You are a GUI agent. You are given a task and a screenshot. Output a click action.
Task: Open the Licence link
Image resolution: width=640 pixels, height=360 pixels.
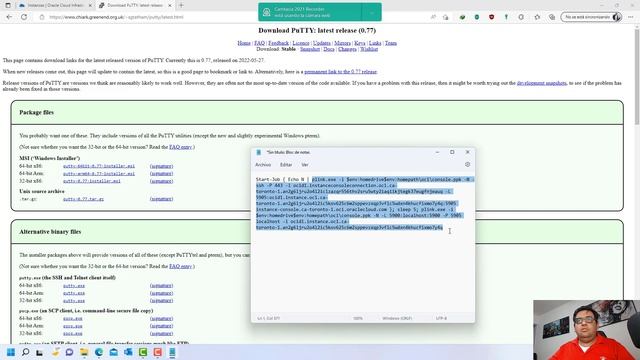point(301,43)
